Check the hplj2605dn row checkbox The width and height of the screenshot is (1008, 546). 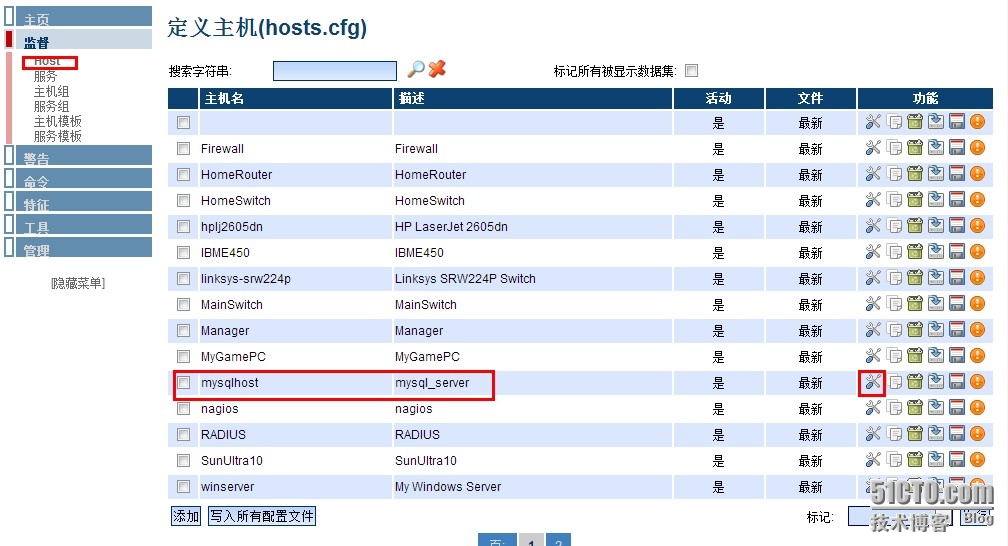pyautogui.click(x=184, y=226)
